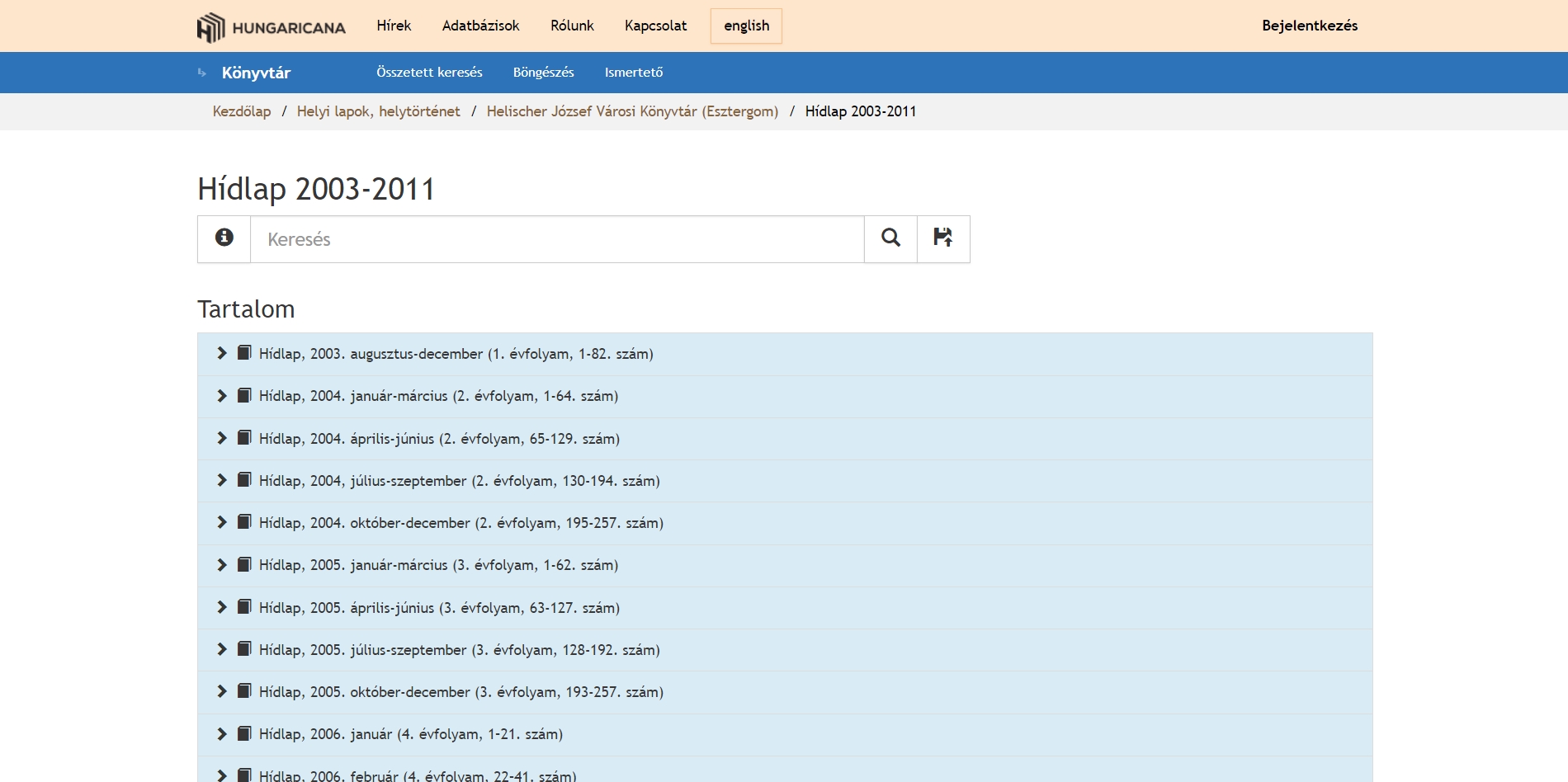Click book icon for 2005 október-december
The width and height of the screenshot is (1568, 782).
coord(244,691)
